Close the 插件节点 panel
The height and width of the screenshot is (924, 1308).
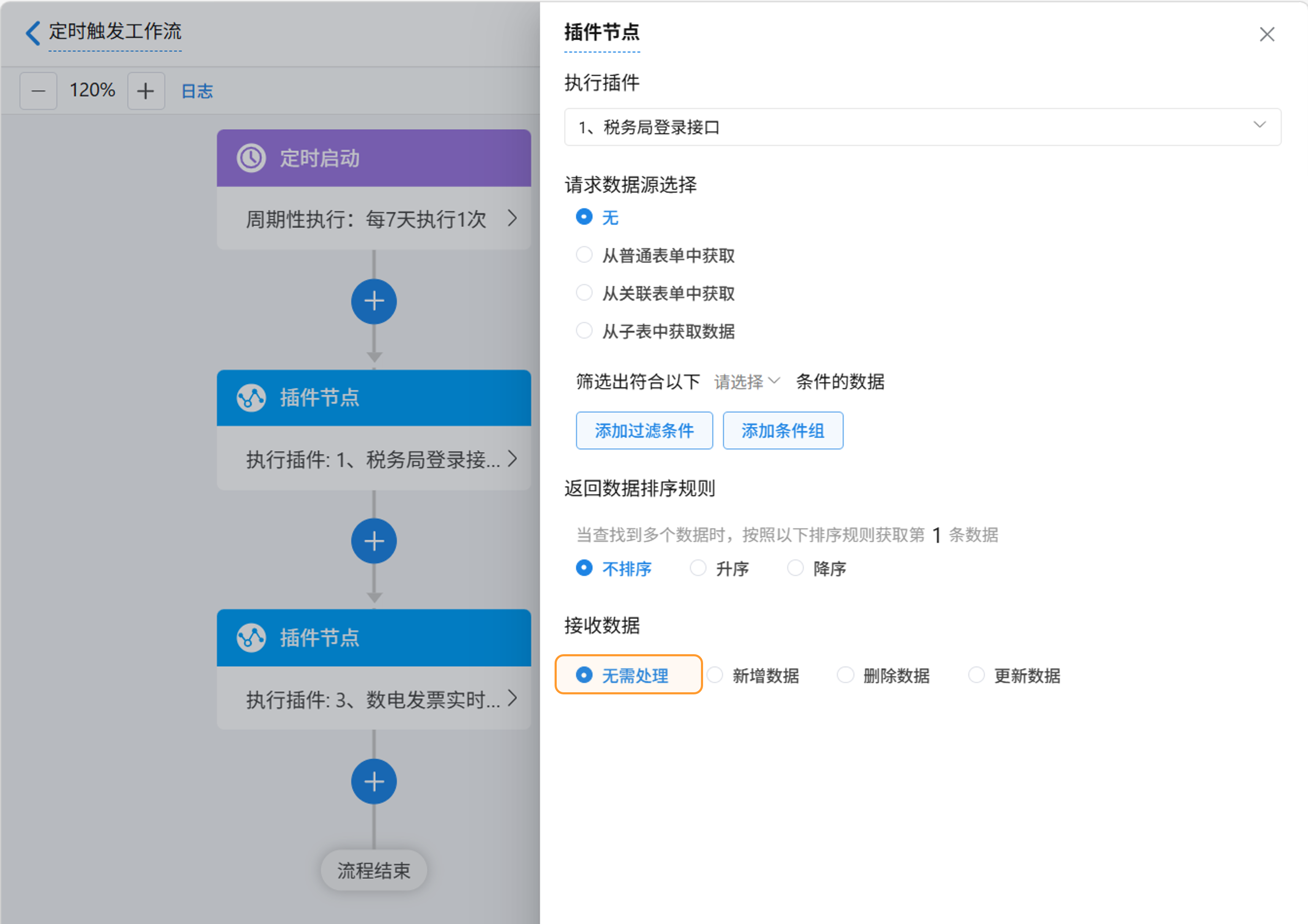point(1267,34)
